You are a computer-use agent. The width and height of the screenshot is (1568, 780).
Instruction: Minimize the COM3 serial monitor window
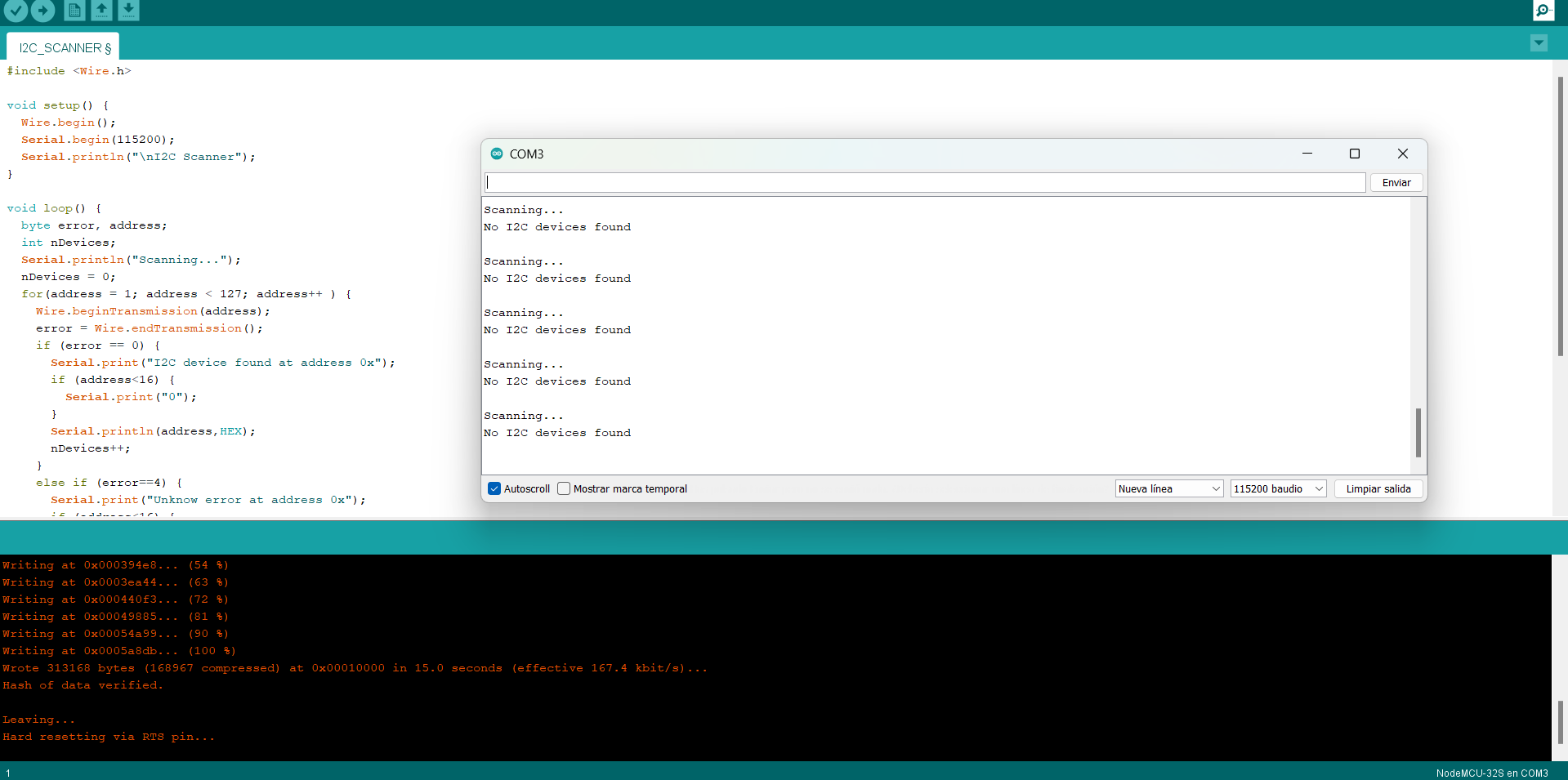1307,154
